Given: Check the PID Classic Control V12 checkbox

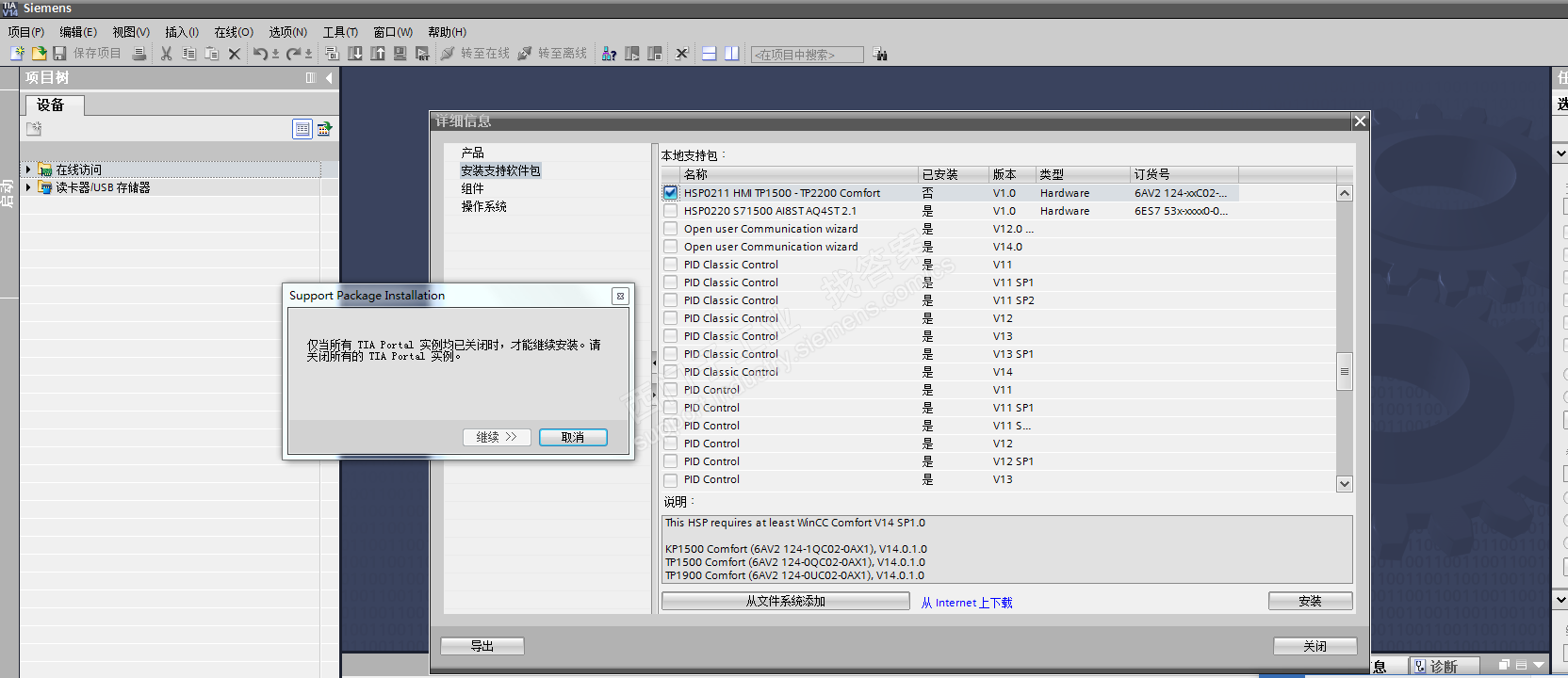Looking at the screenshot, I should click(671, 318).
